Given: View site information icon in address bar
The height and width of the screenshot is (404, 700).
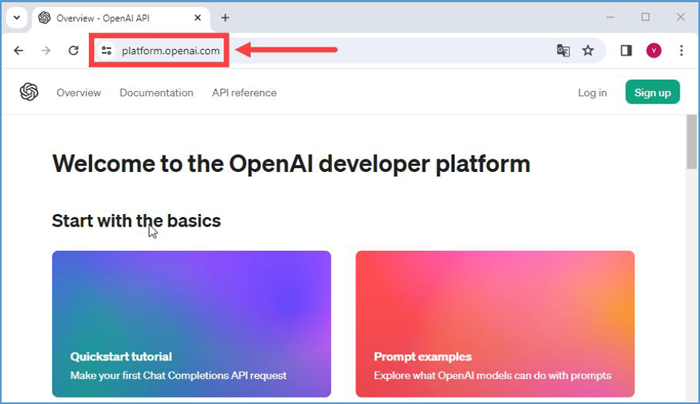Looking at the screenshot, I should tap(106, 50).
